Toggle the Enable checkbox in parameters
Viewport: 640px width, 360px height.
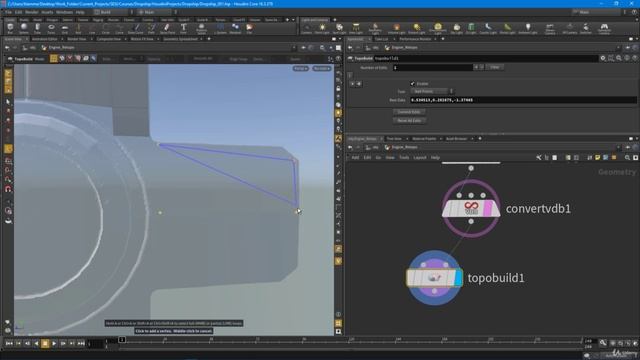(x=412, y=83)
